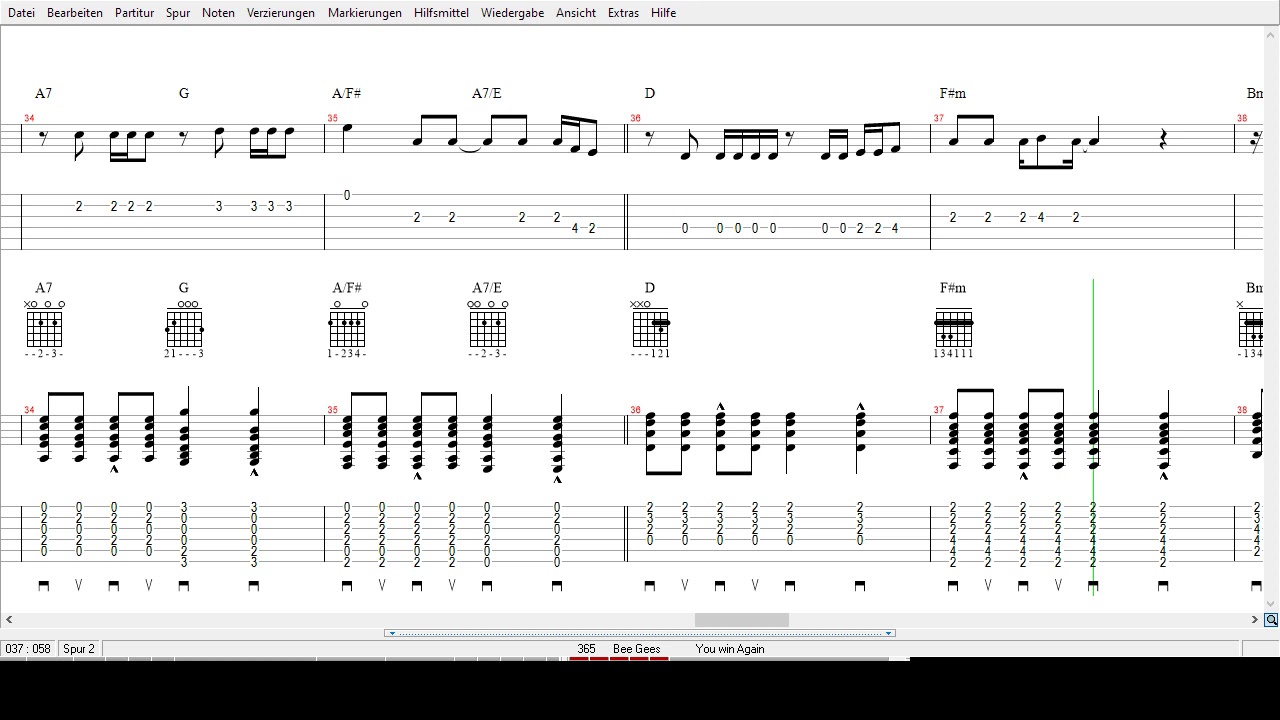This screenshot has width=1280, height=720.
Task: Click the A7/E chord name in melody staff
Action: point(487,93)
